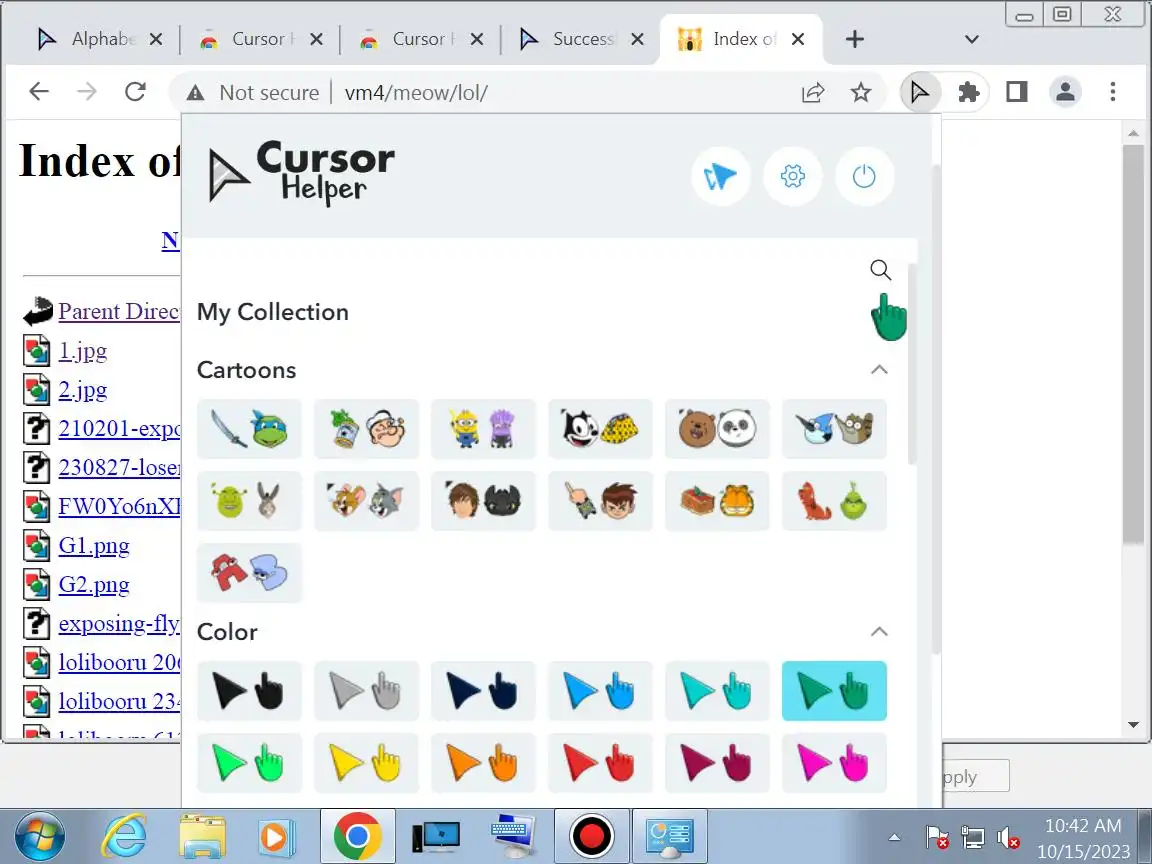Click the red record button on taskbar
Screen dimensions: 1152x864
click(x=591, y=836)
